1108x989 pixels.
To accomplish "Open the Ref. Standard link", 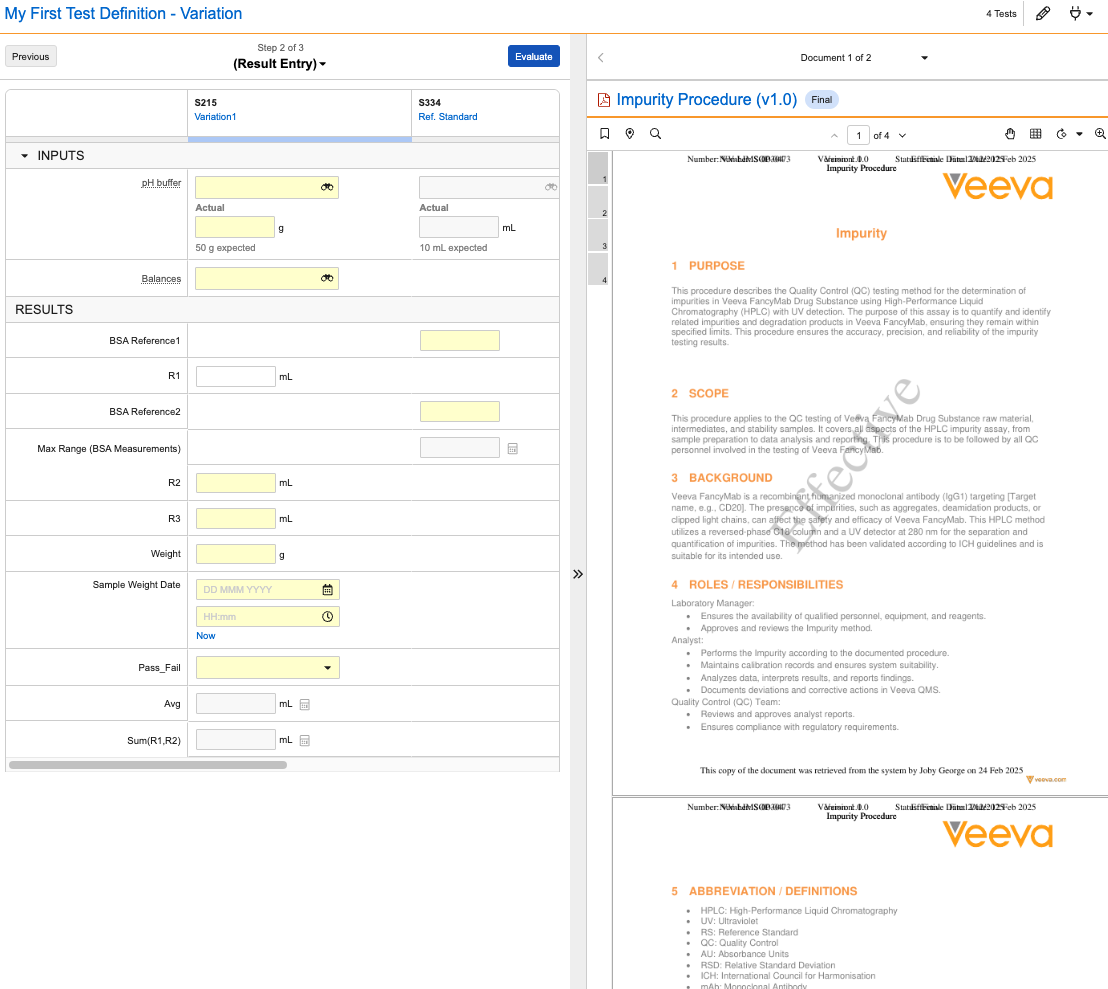I will pyautogui.click(x=448, y=117).
